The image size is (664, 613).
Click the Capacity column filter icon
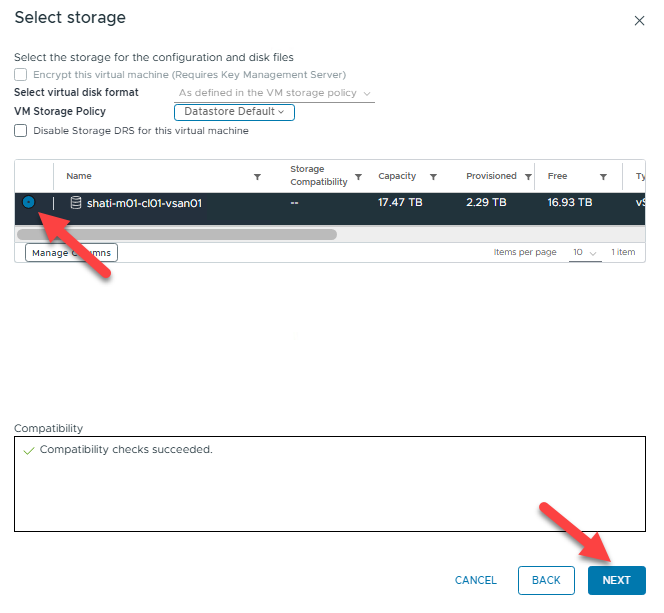pos(433,176)
